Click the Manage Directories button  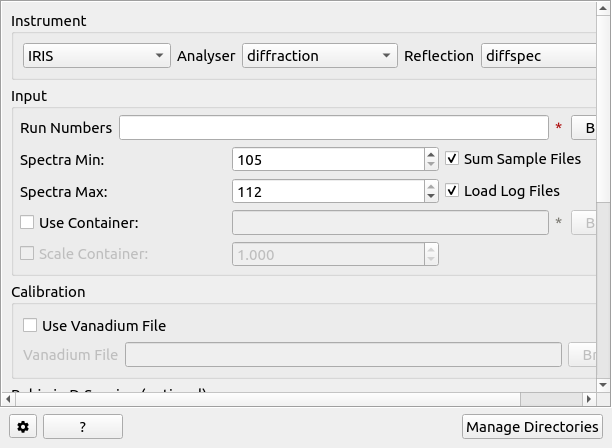click(532, 427)
